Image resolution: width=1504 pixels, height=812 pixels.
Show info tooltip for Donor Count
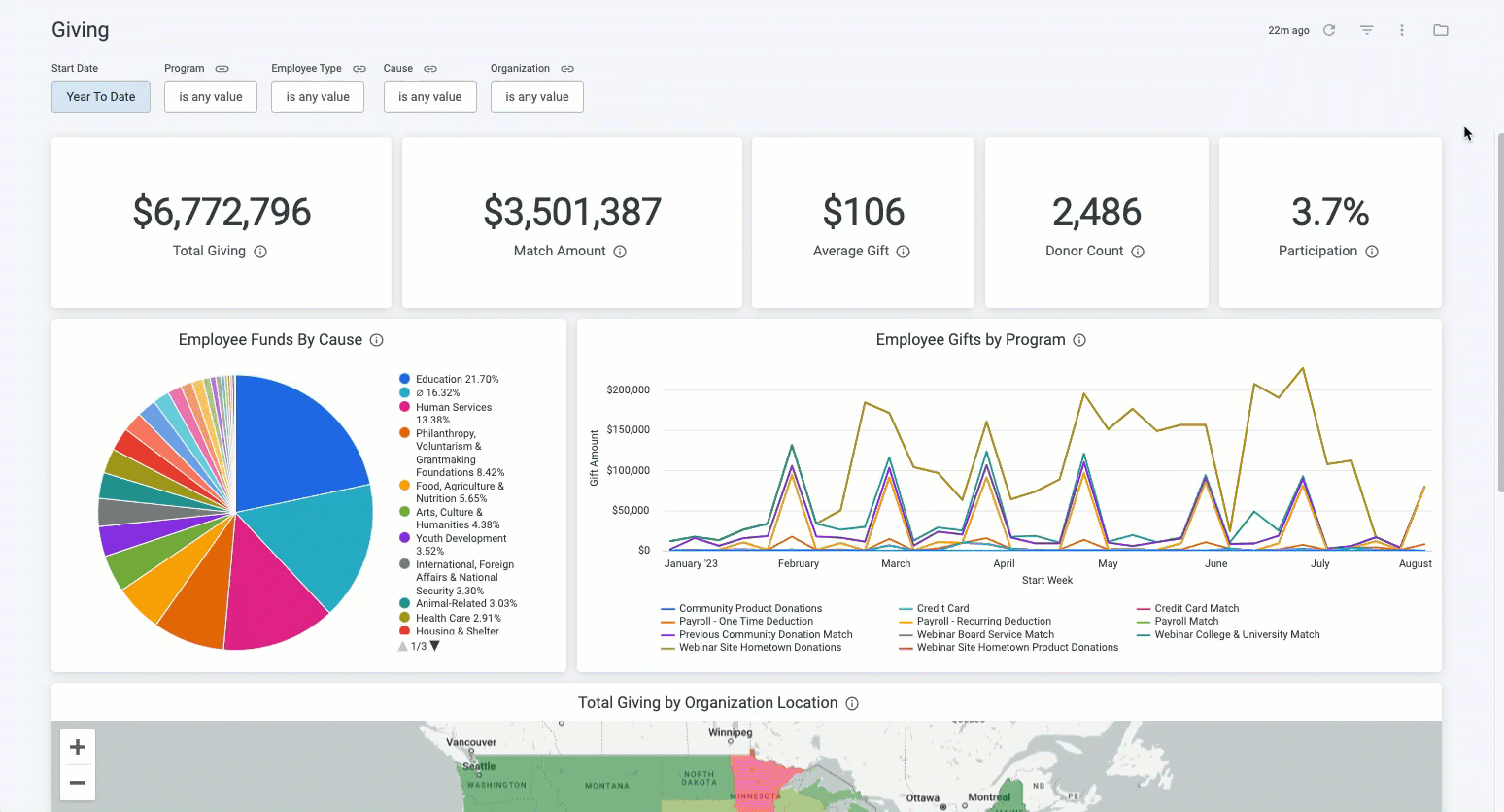[x=1138, y=252]
